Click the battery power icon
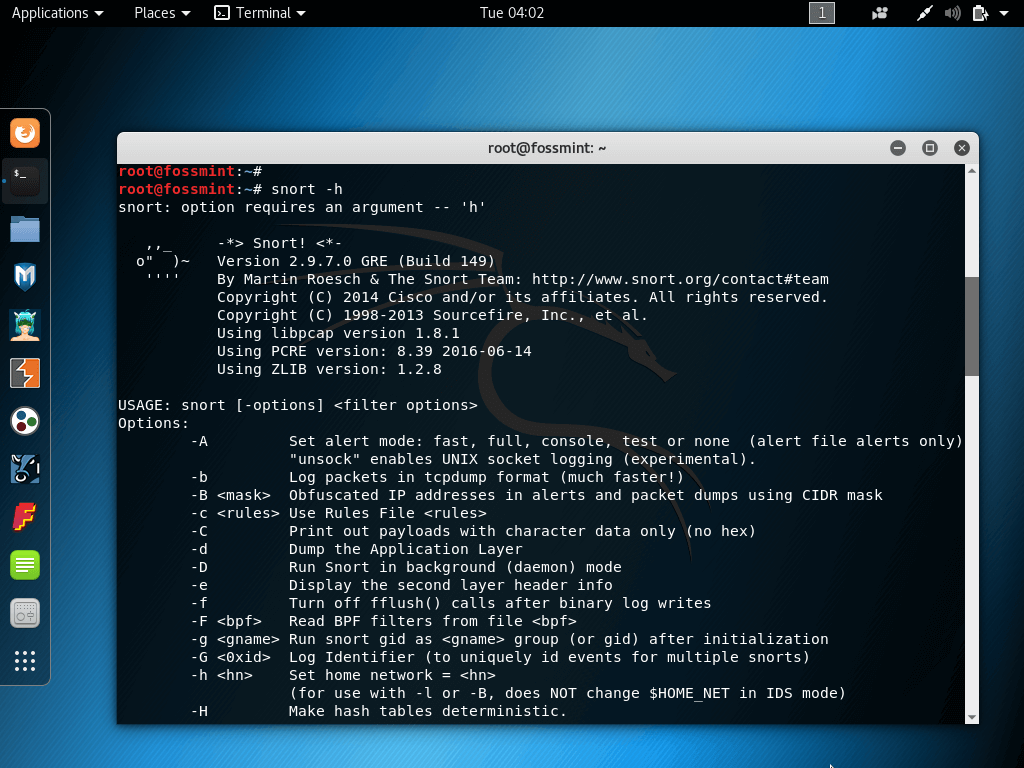The height and width of the screenshot is (768, 1024). coord(980,13)
